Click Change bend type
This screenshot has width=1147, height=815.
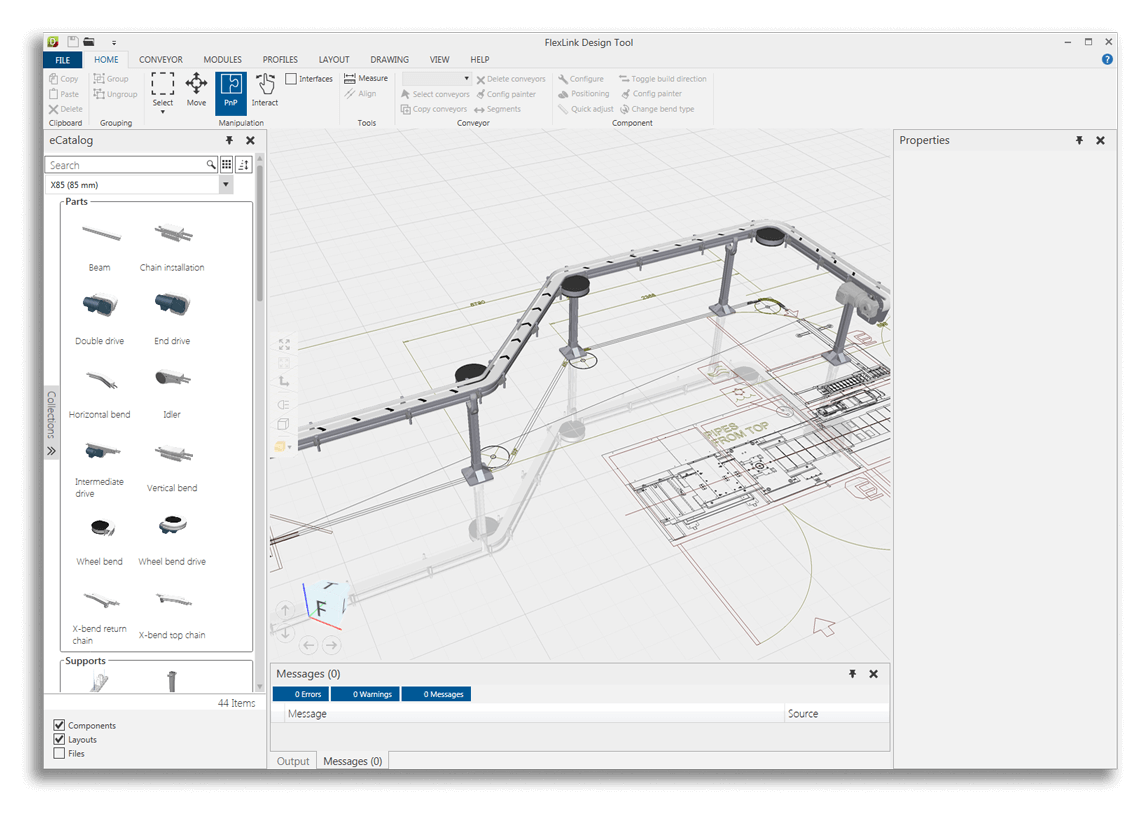(658, 109)
